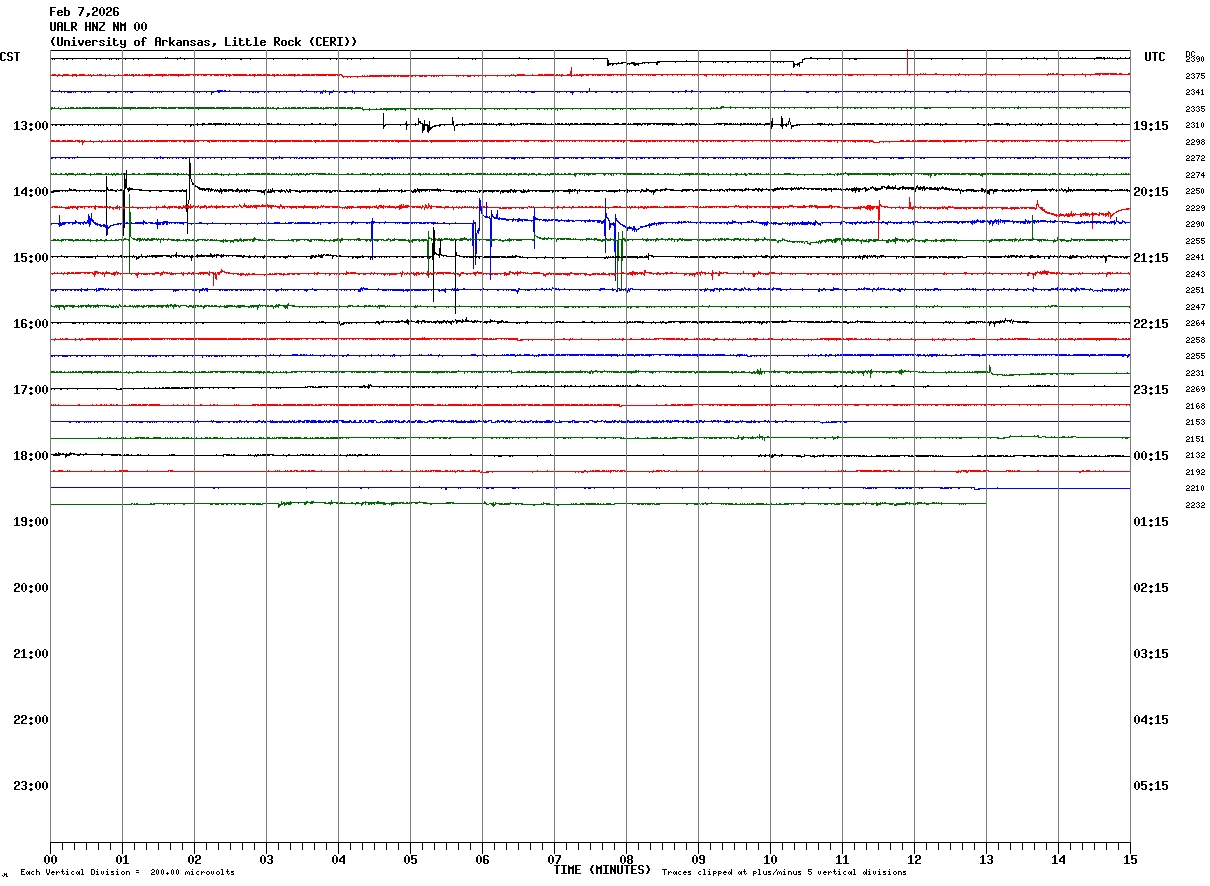Click the '02:15' UTC time label
Image resolution: width=1210 pixels, height=886 pixels.
click(x=1151, y=588)
